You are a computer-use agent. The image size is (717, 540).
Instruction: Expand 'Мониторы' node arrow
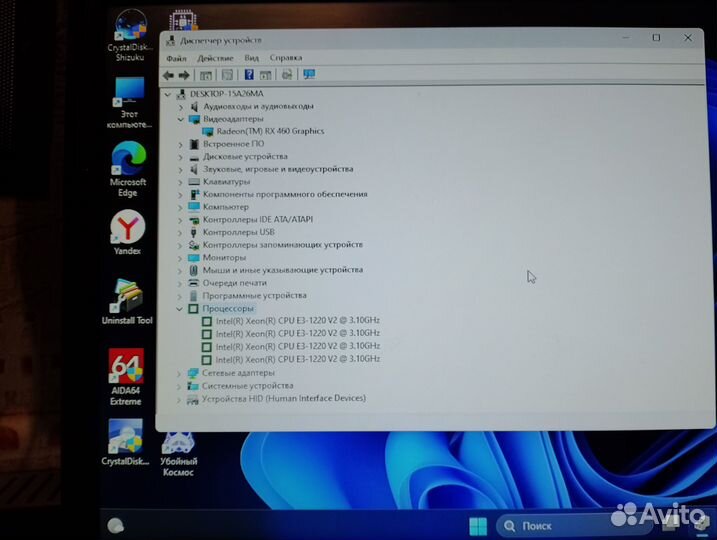180,258
